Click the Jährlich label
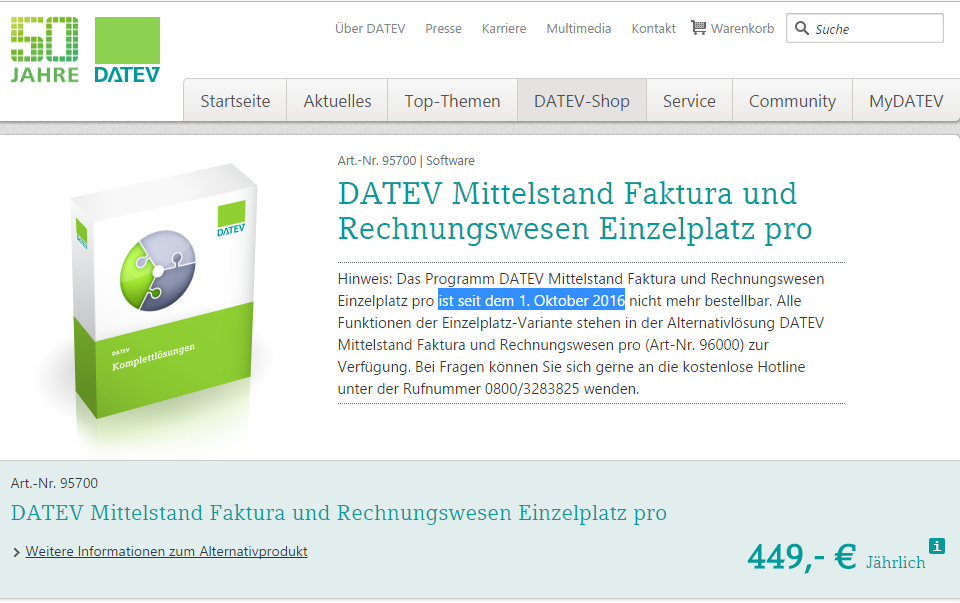The image size is (960, 603). pos(895,563)
